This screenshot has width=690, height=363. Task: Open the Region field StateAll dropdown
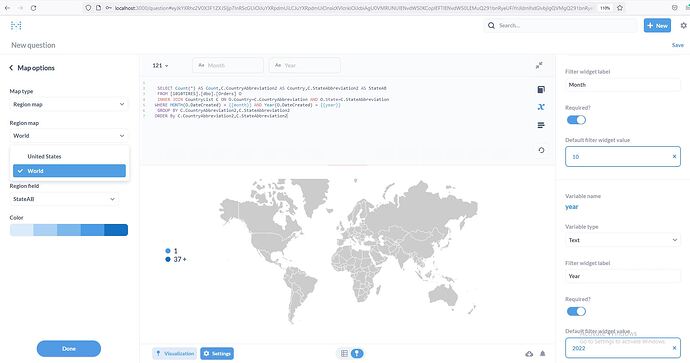[x=64, y=199]
